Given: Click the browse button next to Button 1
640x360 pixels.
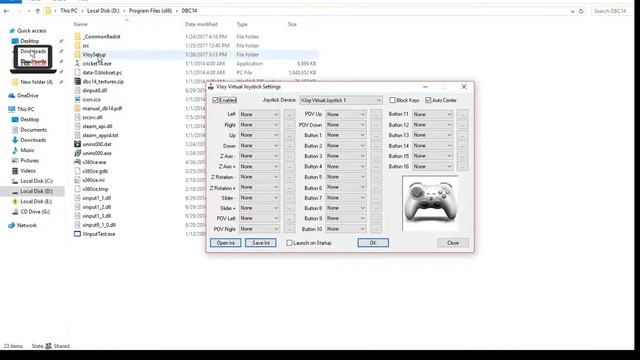Looking at the screenshot, I should click(376, 135).
